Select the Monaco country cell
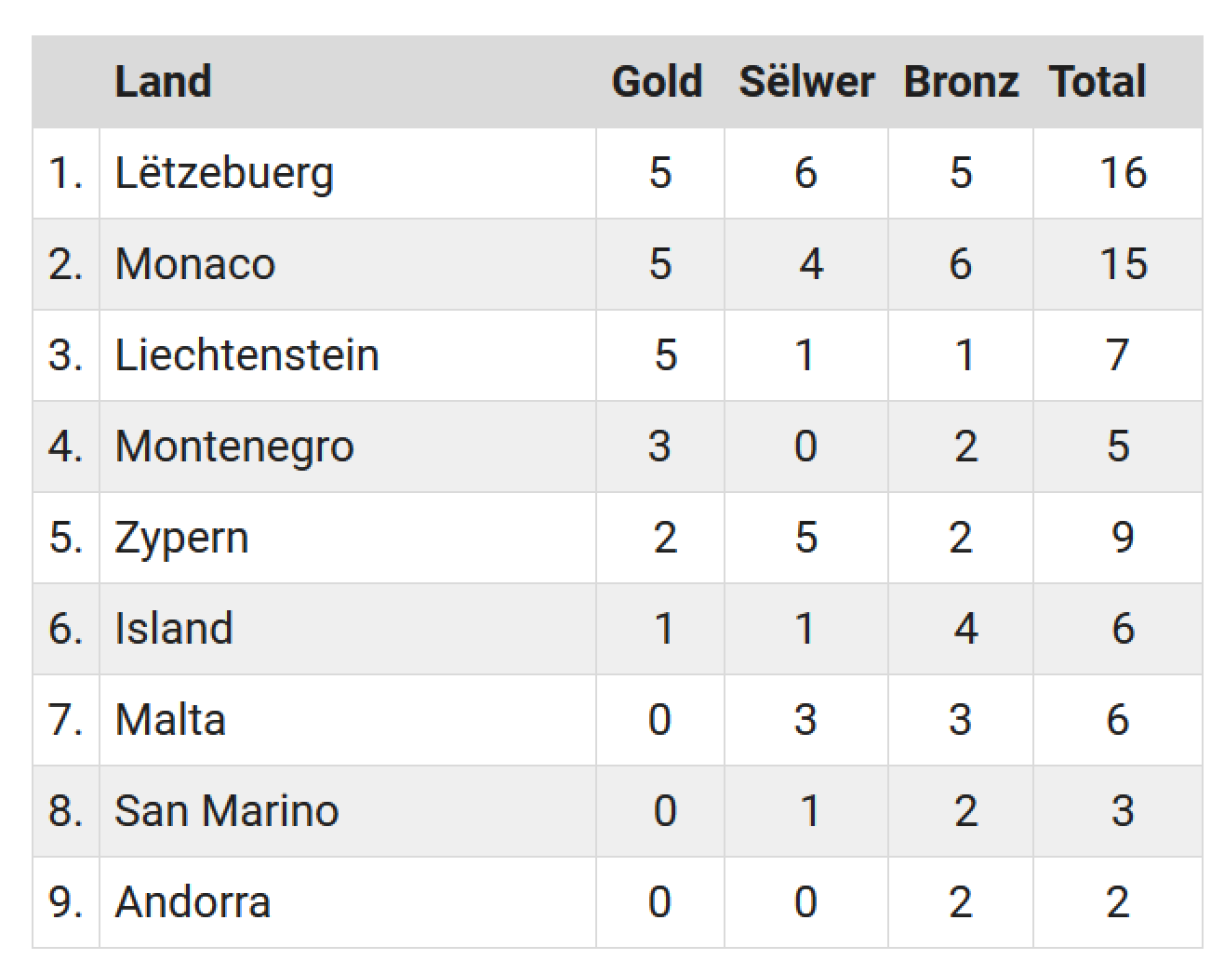The image size is (1224, 973). click(x=195, y=264)
